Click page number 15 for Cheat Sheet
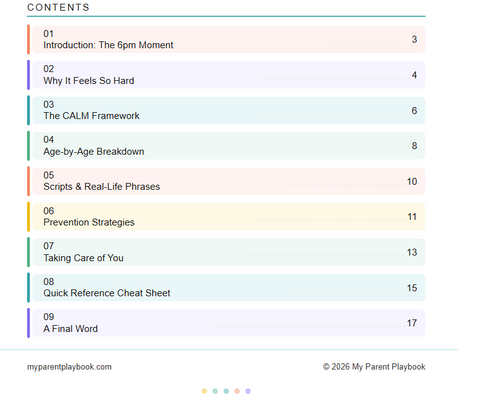 coord(412,288)
